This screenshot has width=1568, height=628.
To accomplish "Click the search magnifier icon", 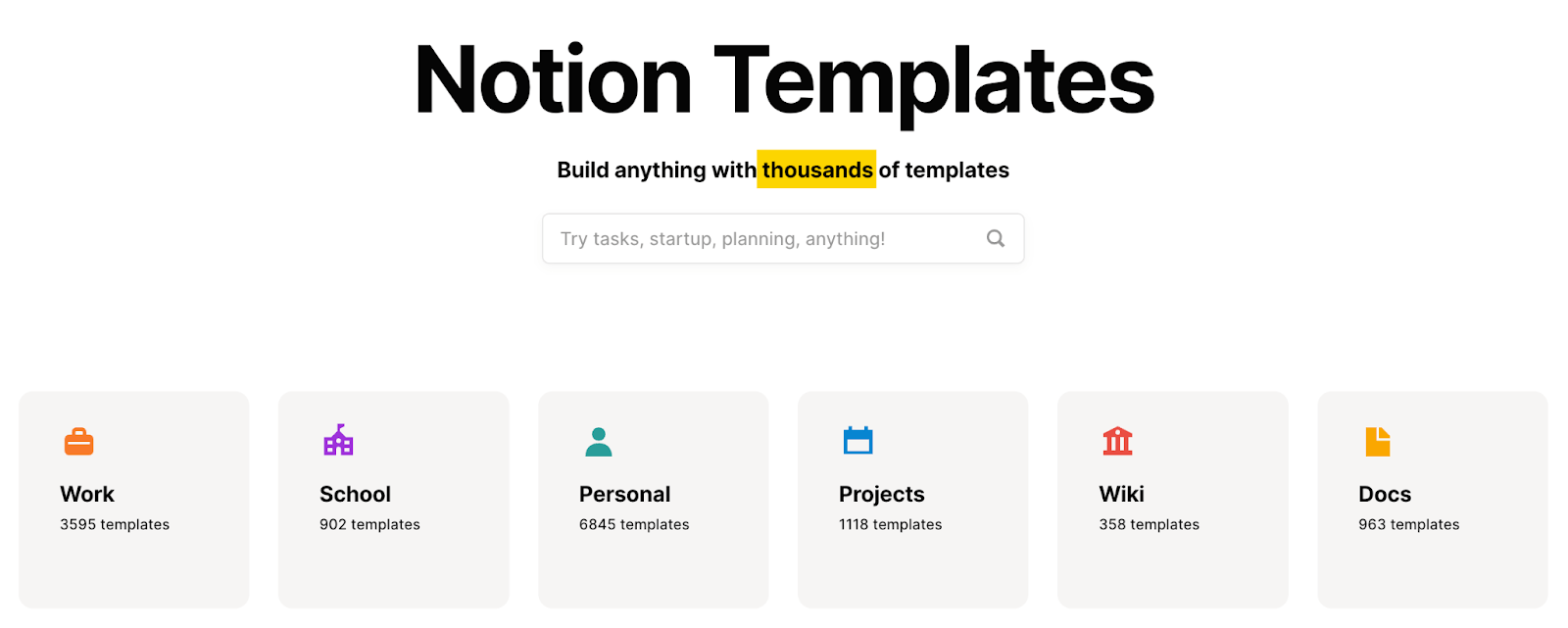I will (996, 238).
